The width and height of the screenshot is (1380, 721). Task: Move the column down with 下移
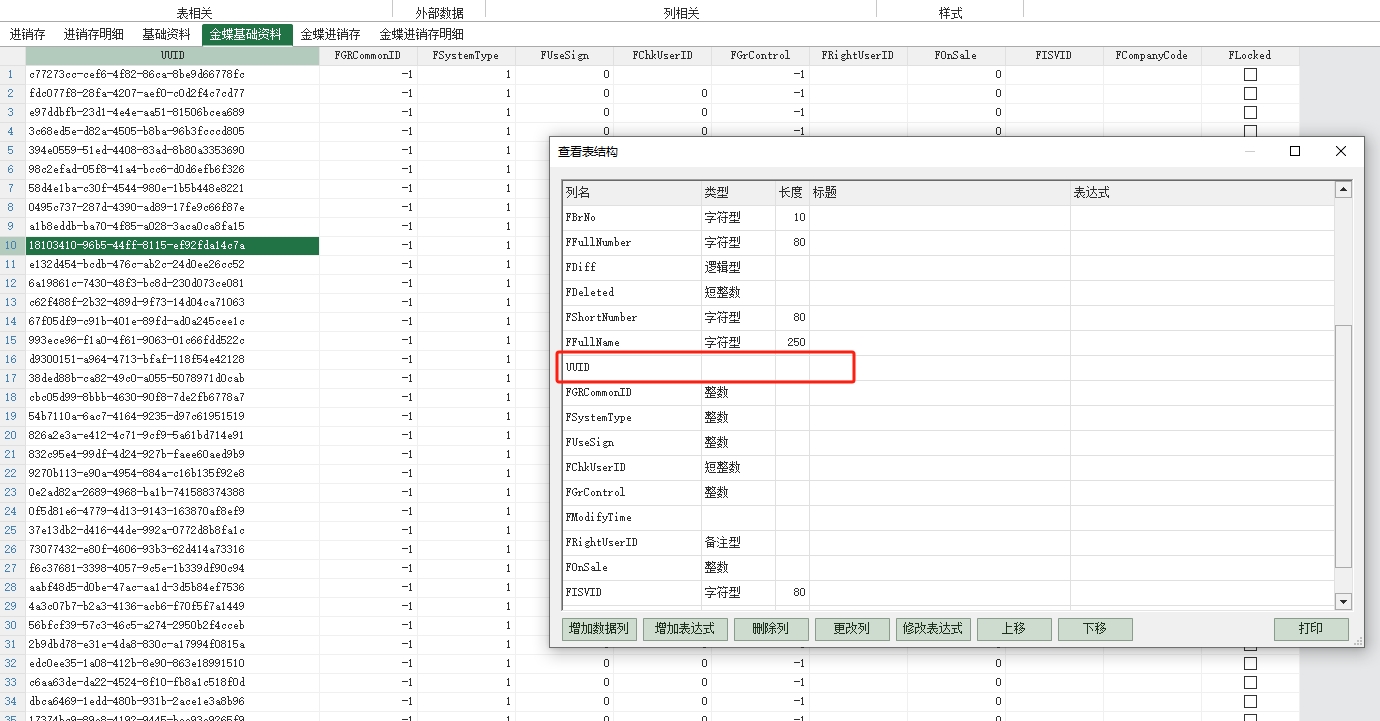pyautogui.click(x=1095, y=629)
